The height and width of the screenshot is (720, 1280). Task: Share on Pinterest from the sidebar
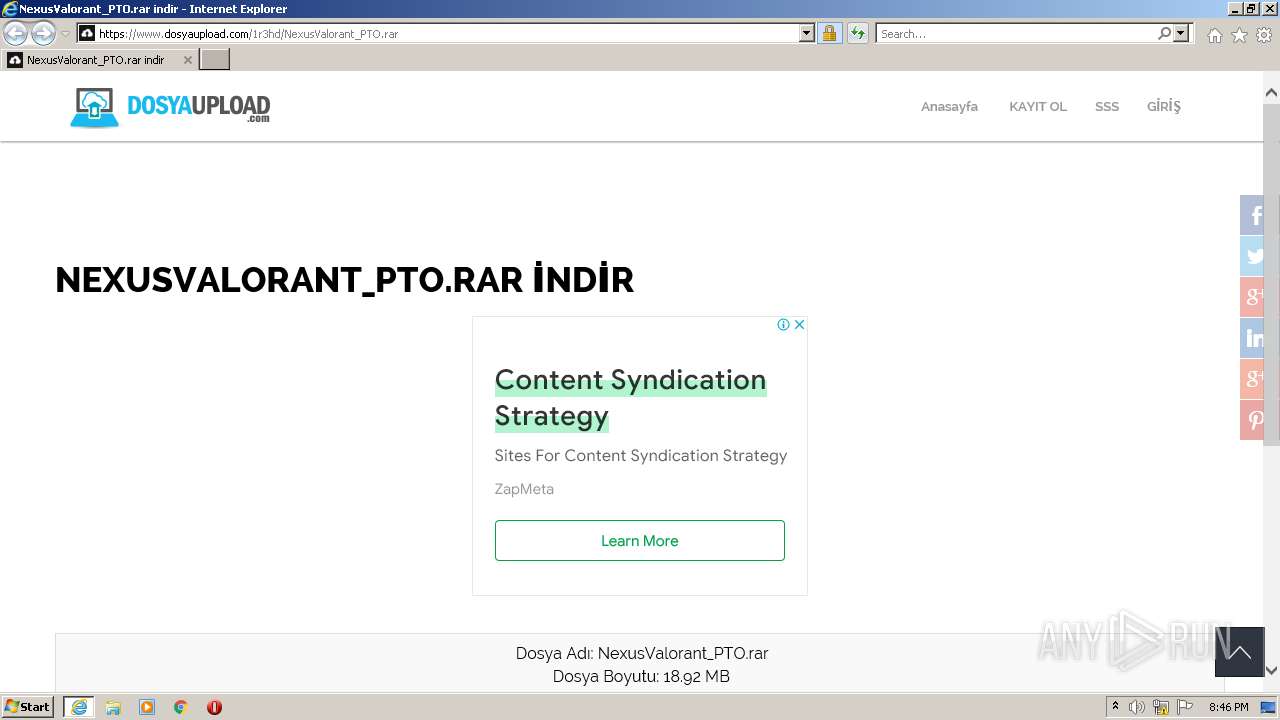[1252, 420]
